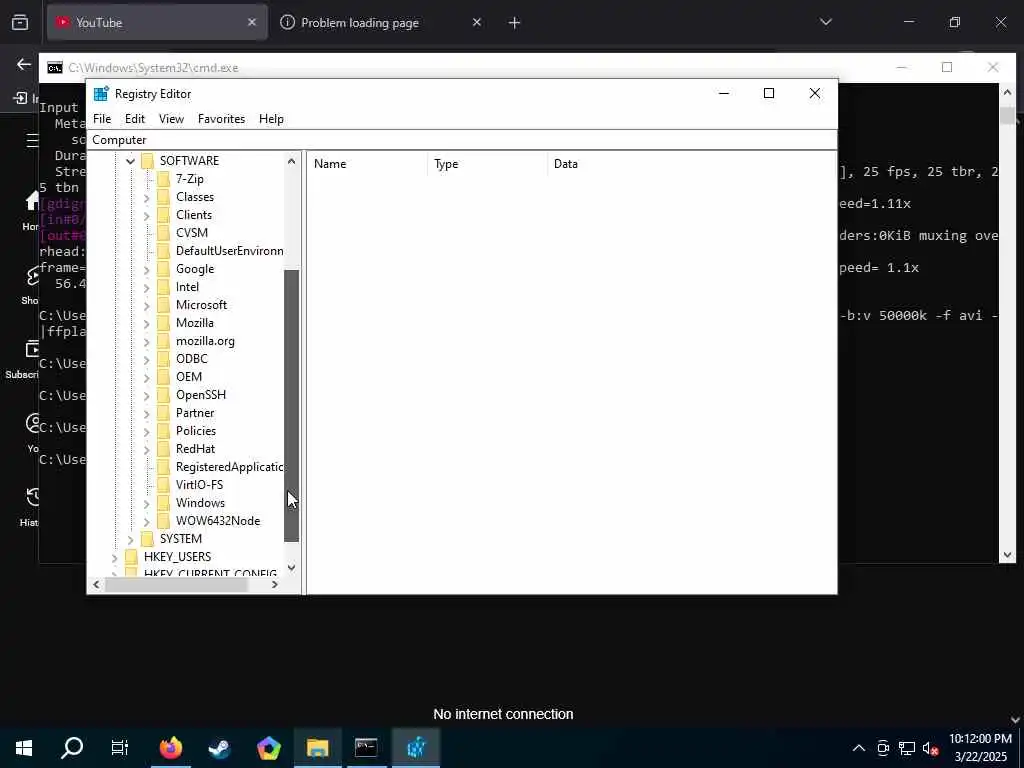This screenshot has height=768, width=1024.
Task: Open the Windows Start menu
Action: pos(24,748)
